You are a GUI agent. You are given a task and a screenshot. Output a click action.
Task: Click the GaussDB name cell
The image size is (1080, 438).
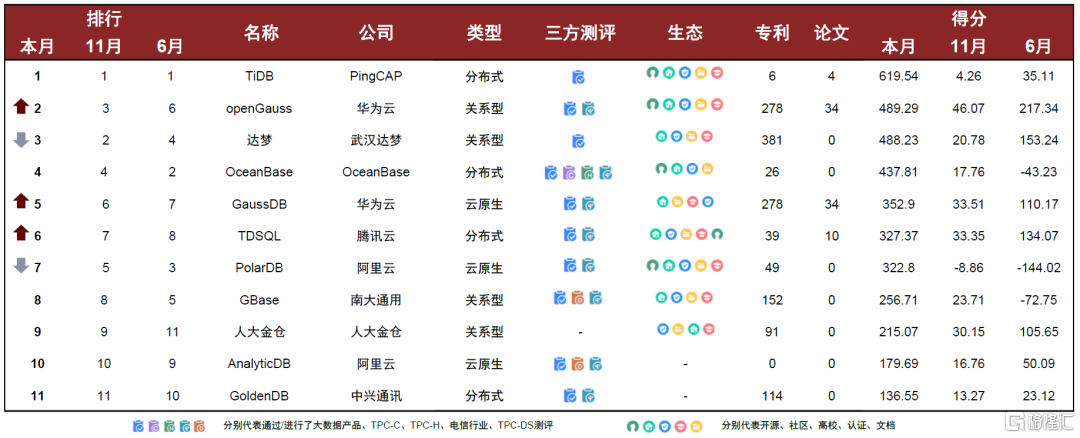(259, 204)
